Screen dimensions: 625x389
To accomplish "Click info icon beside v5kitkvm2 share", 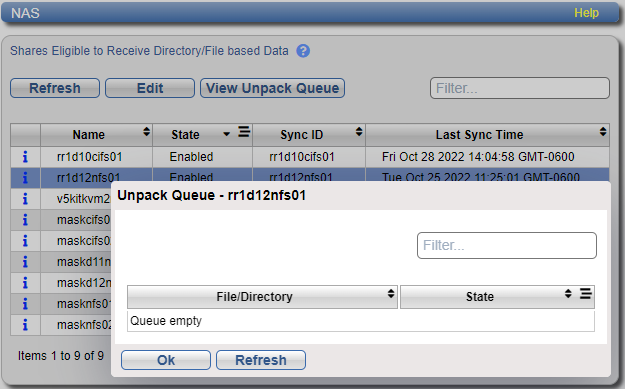I will tap(25, 198).
